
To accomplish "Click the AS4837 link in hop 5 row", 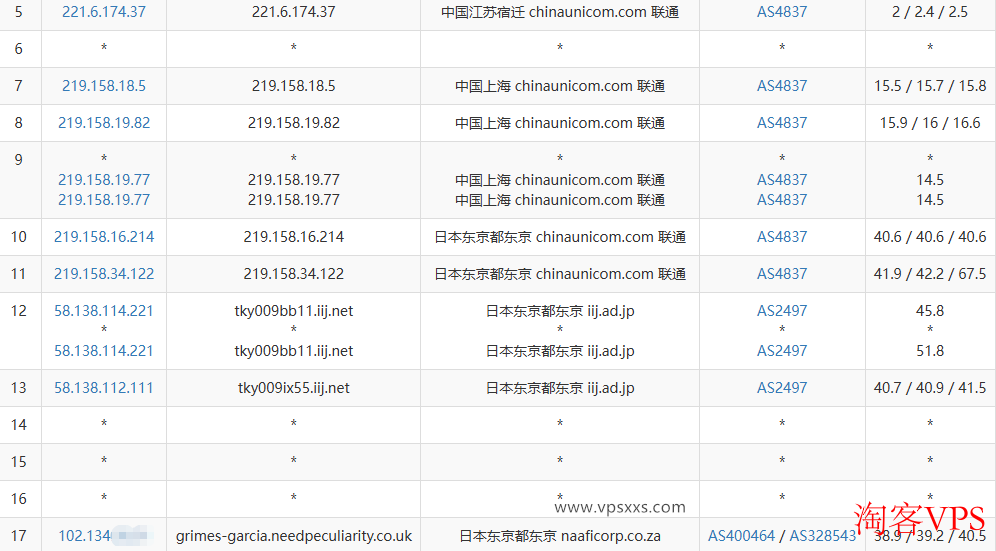I will [782, 12].
